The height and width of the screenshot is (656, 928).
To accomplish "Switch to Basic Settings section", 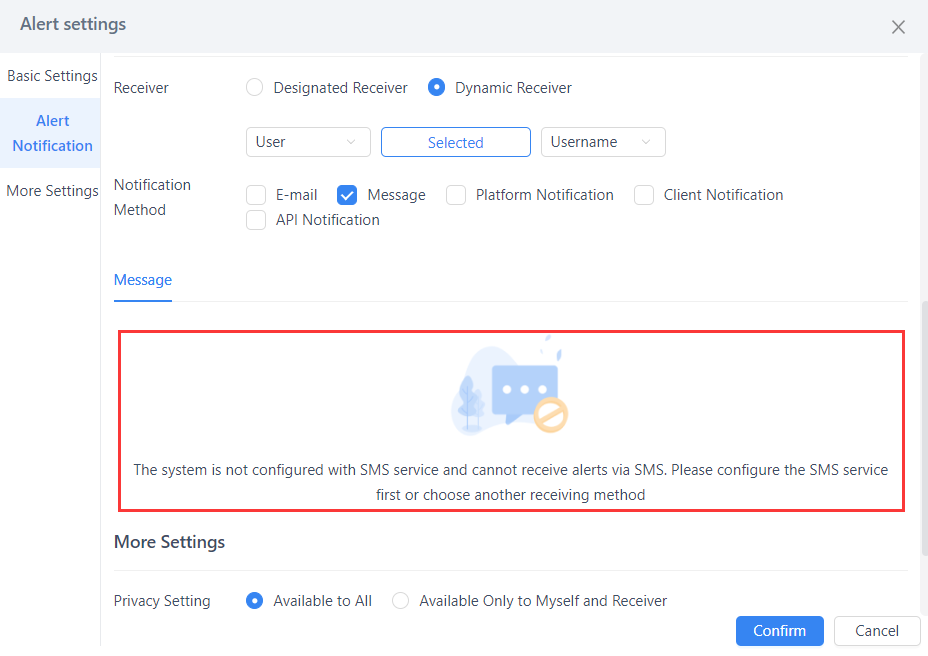I will pyautogui.click(x=52, y=75).
